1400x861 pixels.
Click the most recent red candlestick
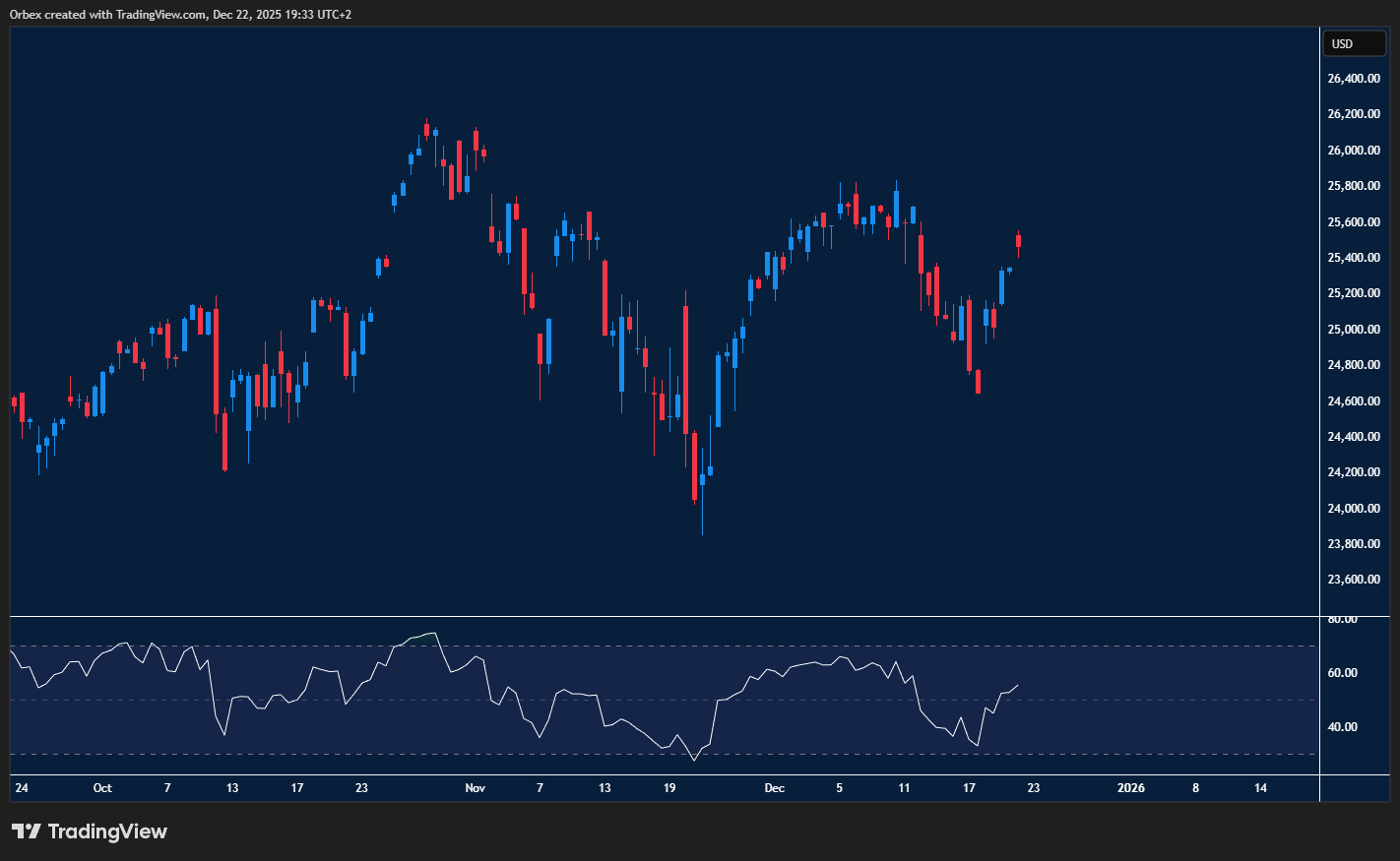click(1018, 241)
